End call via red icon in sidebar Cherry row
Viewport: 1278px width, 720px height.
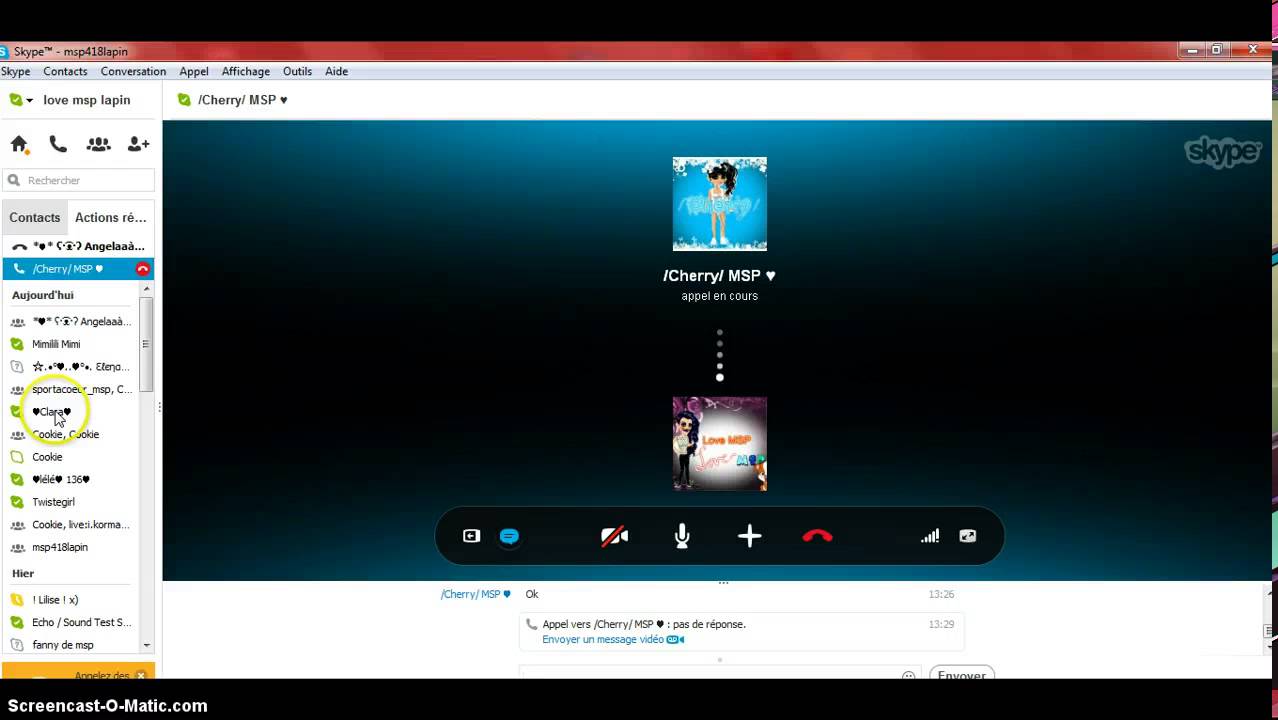click(143, 269)
